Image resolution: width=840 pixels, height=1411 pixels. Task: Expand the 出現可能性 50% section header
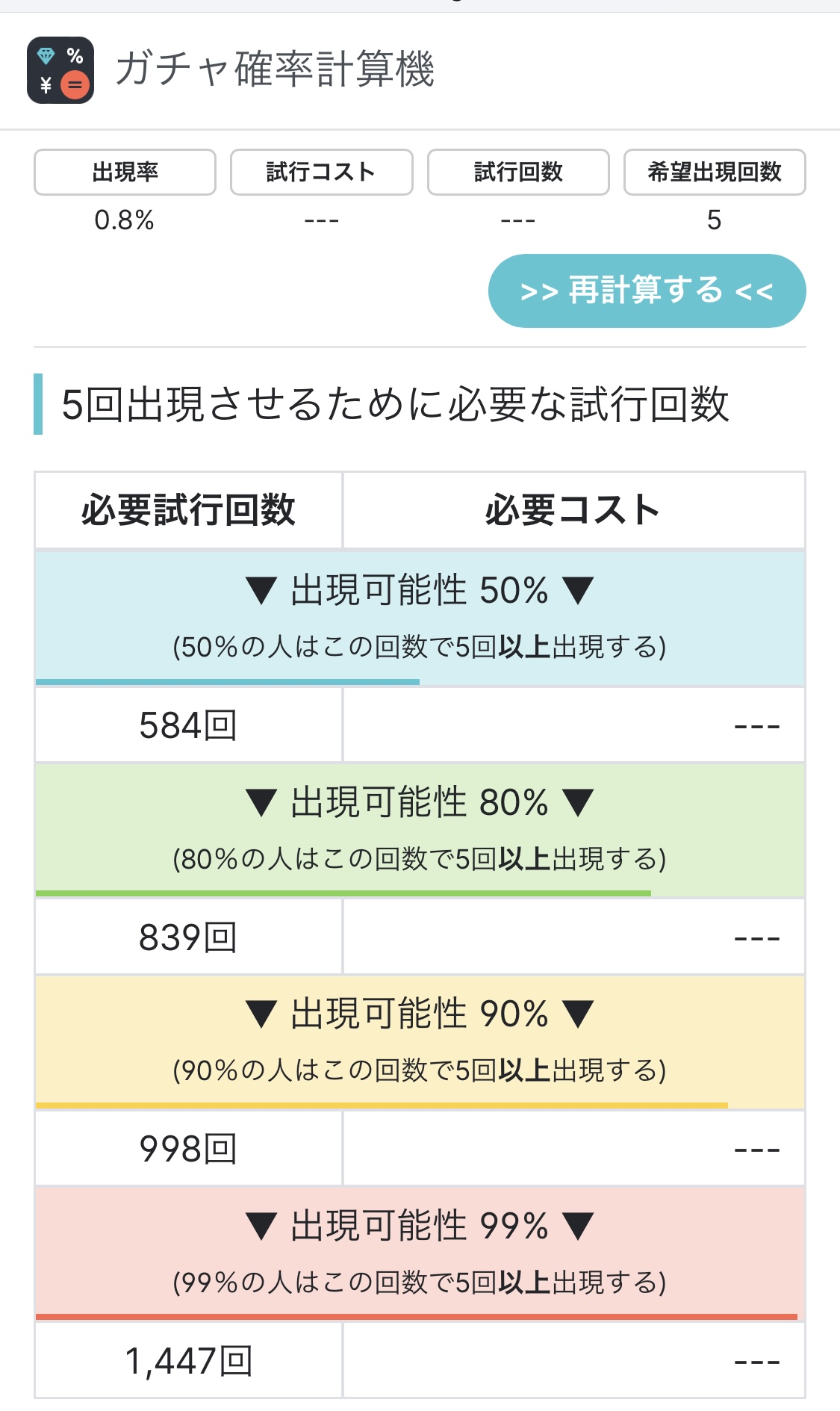click(x=420, y=590)
